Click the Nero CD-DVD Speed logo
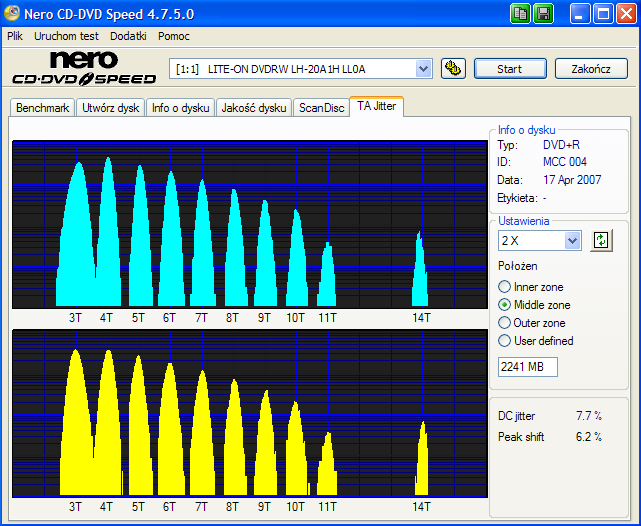The height and width of the screenshot is (526, 641). (x=82, y=68)
